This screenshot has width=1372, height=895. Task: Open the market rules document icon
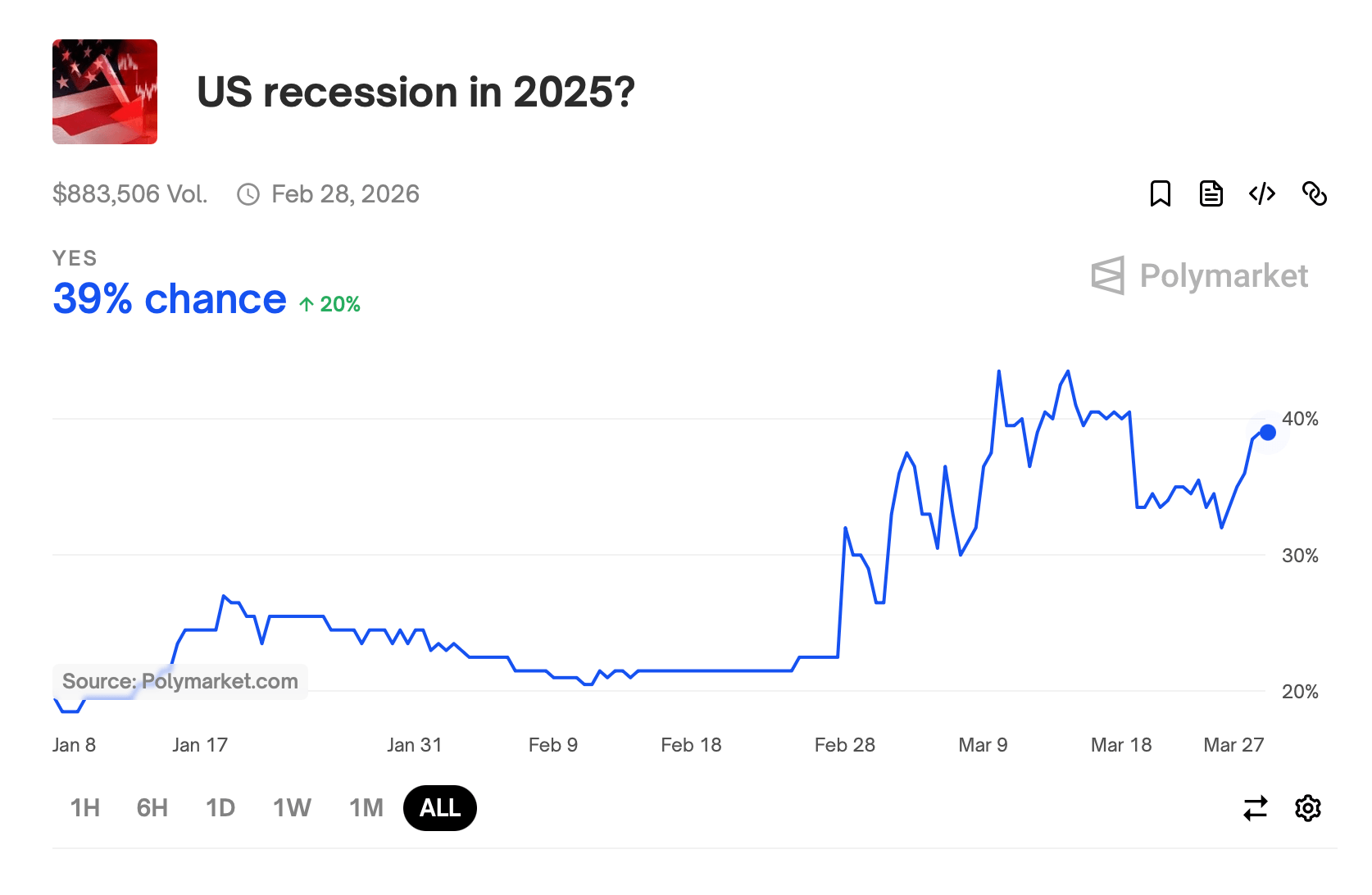[x=1211, y=194]
